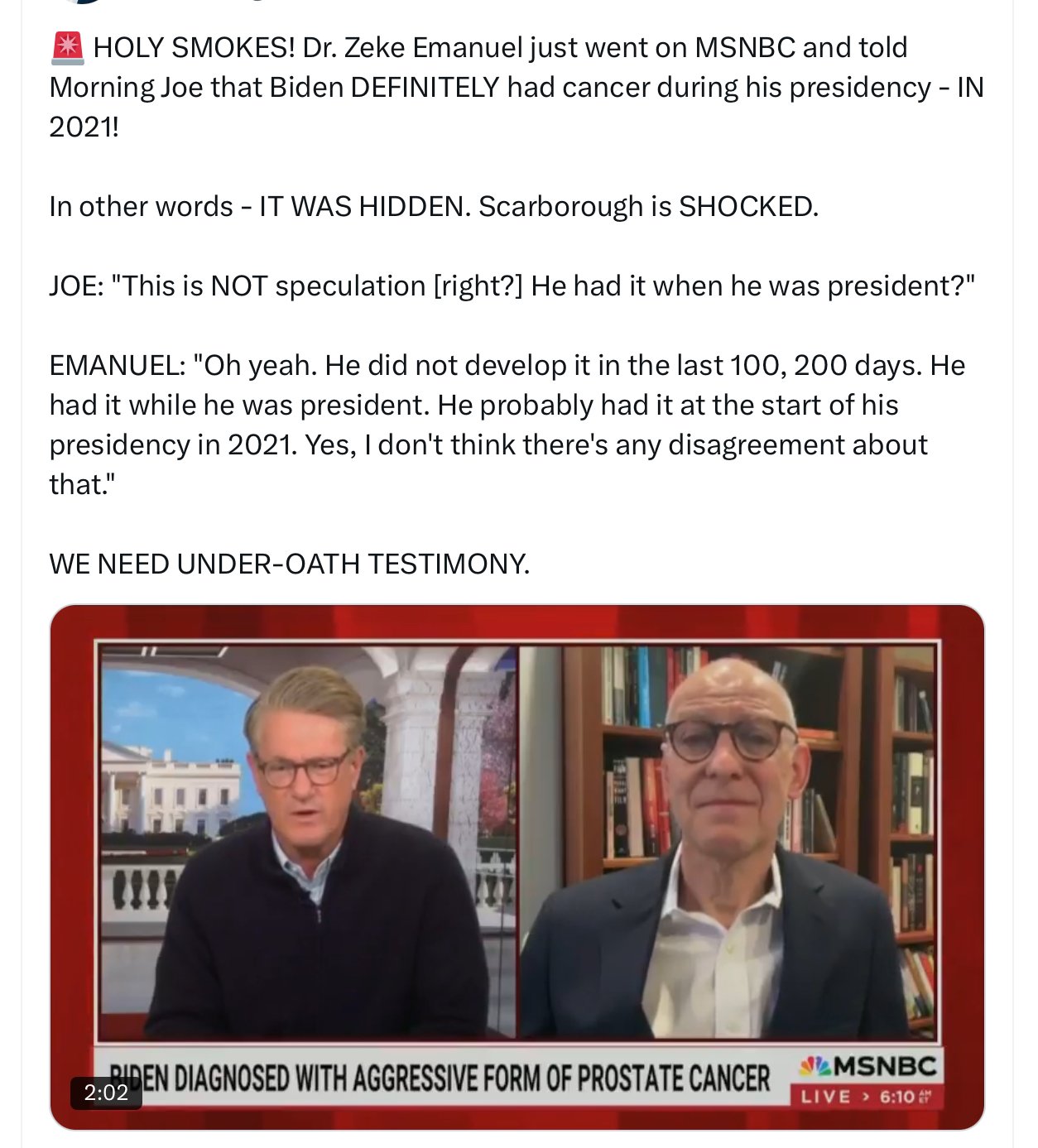Click the 2021! text line

point(84,127)
